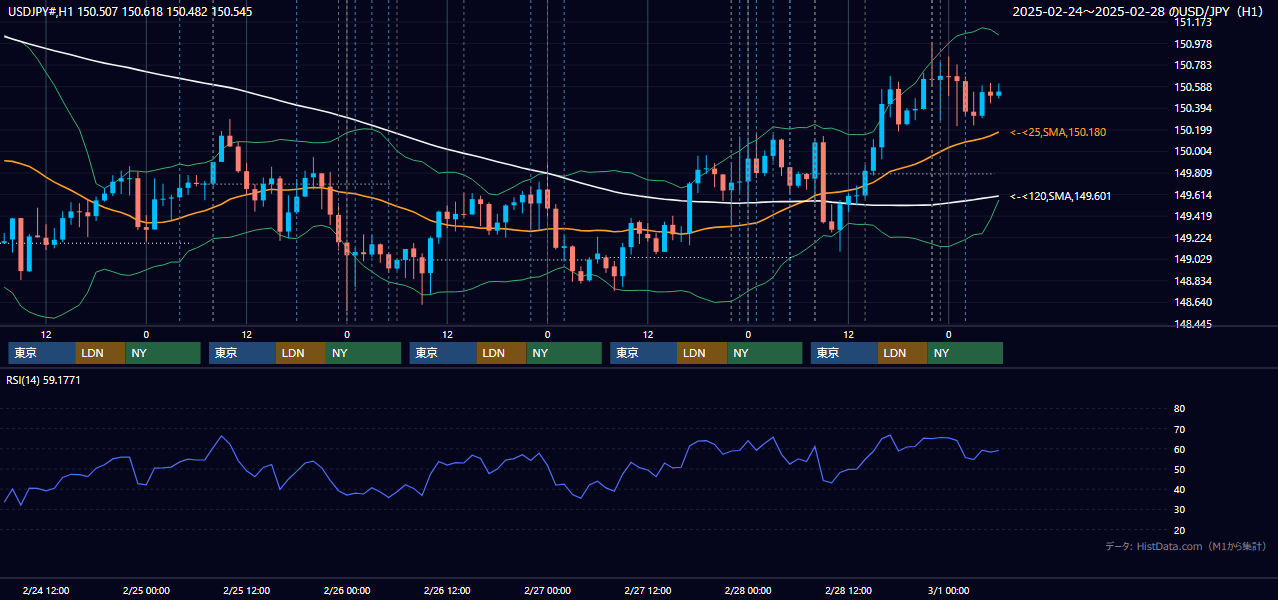1278x600 pixels.
Task: Click the 151.173 price axis label
Action: tap(1193, 22)
